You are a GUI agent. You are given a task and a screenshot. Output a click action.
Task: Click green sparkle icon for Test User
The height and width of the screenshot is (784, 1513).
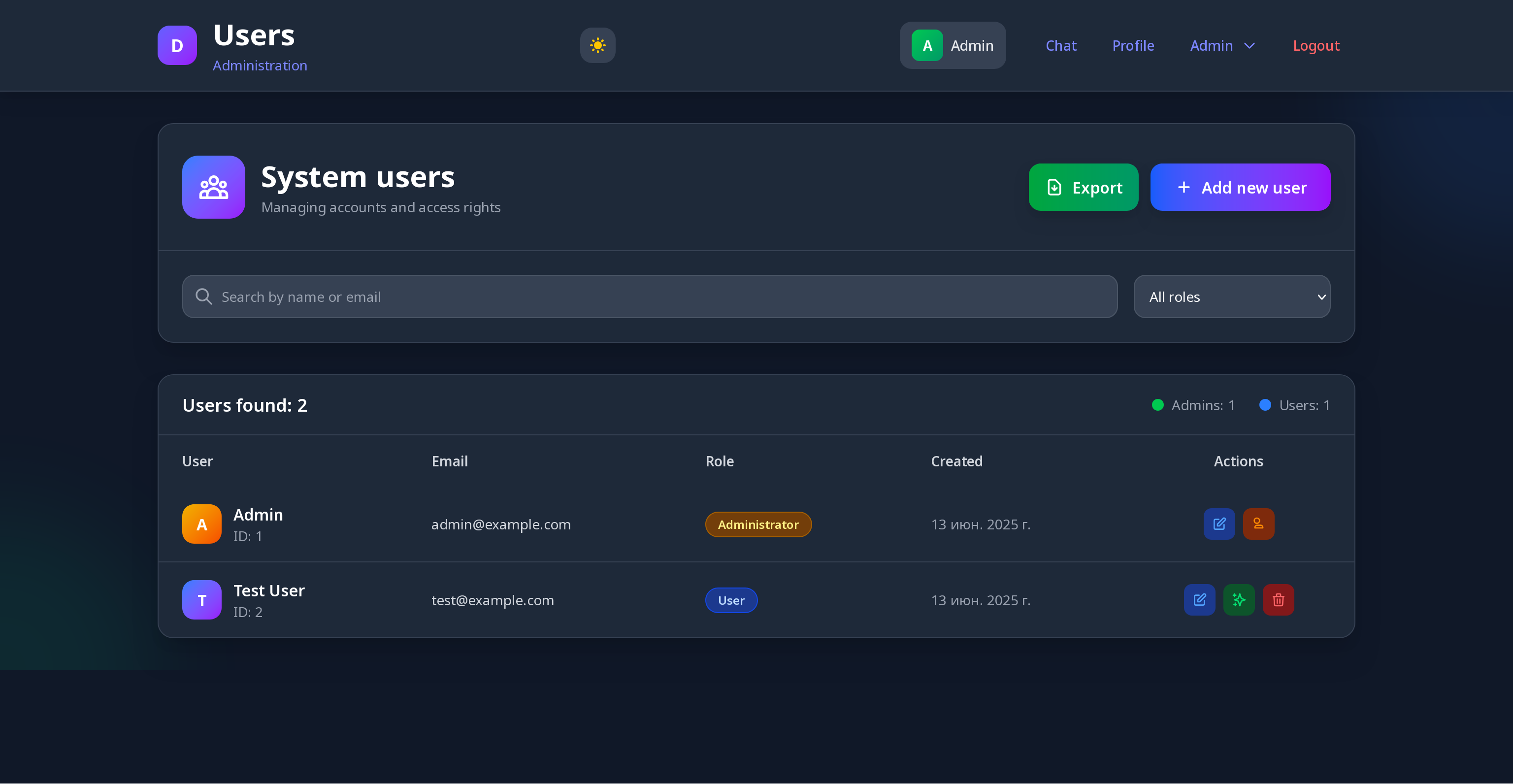coord(1239,600)
